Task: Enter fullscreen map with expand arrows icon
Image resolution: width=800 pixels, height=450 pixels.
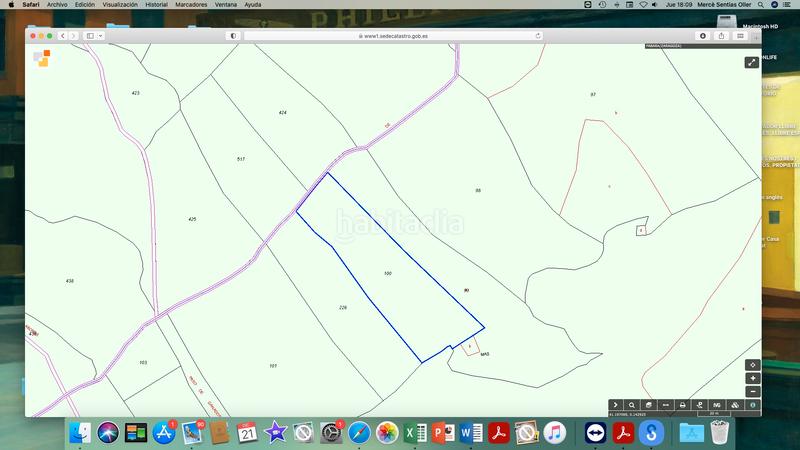Action: coord(752,62)
